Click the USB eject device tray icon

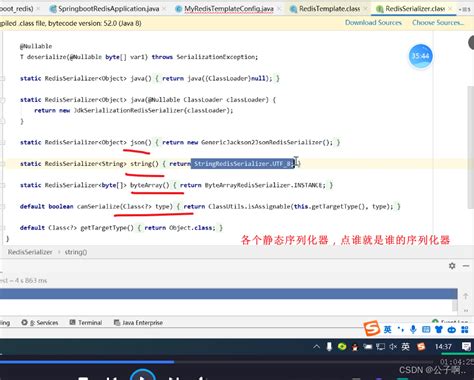[329, 347]
